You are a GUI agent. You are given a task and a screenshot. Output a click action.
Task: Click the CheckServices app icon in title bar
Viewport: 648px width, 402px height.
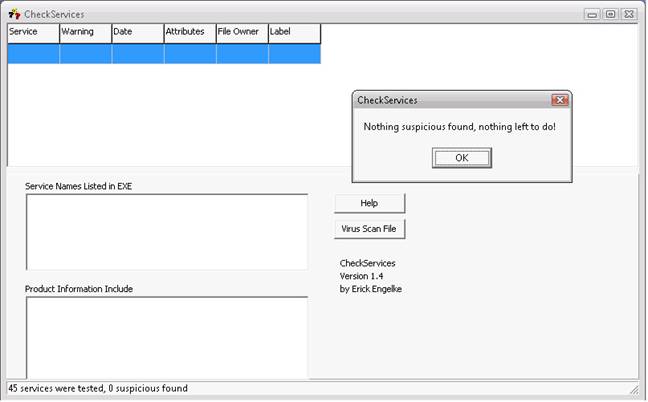click(14, 14)
